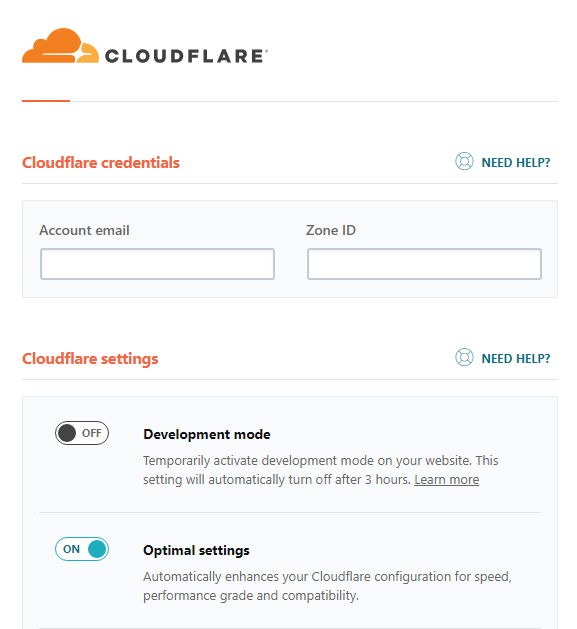Click the Account email label
The width and height of the screenshot is (577, 629).
pos(84,230)
